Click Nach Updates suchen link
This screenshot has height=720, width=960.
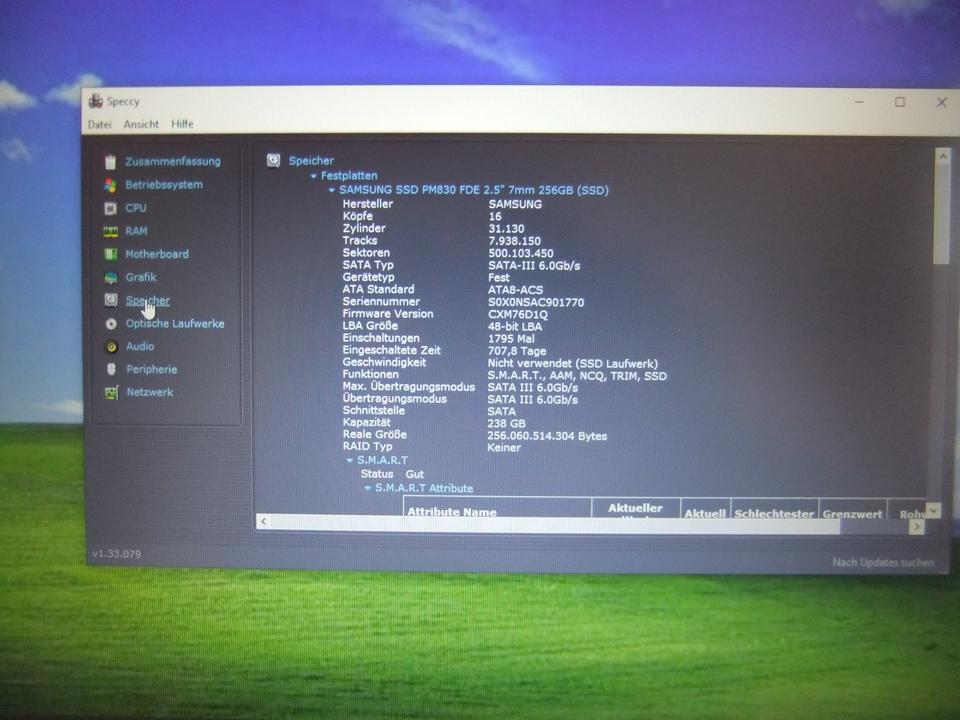[x=883, y=562]
